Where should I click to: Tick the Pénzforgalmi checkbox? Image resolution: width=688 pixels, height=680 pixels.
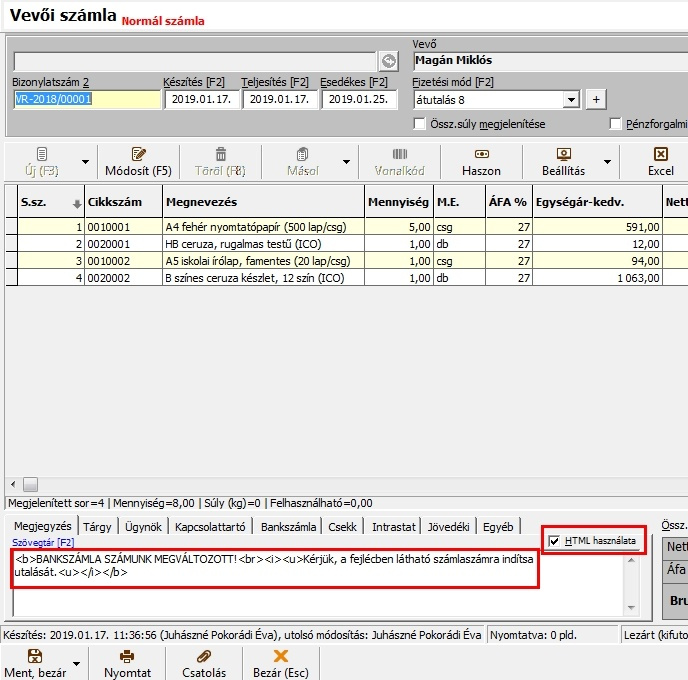click(616, 124)
